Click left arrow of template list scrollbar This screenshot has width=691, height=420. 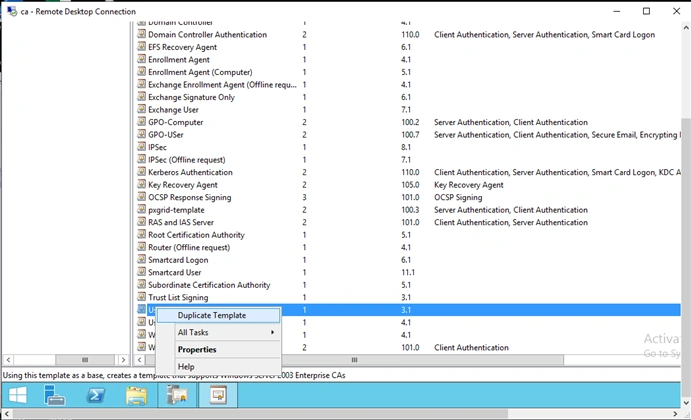(140, 360)
